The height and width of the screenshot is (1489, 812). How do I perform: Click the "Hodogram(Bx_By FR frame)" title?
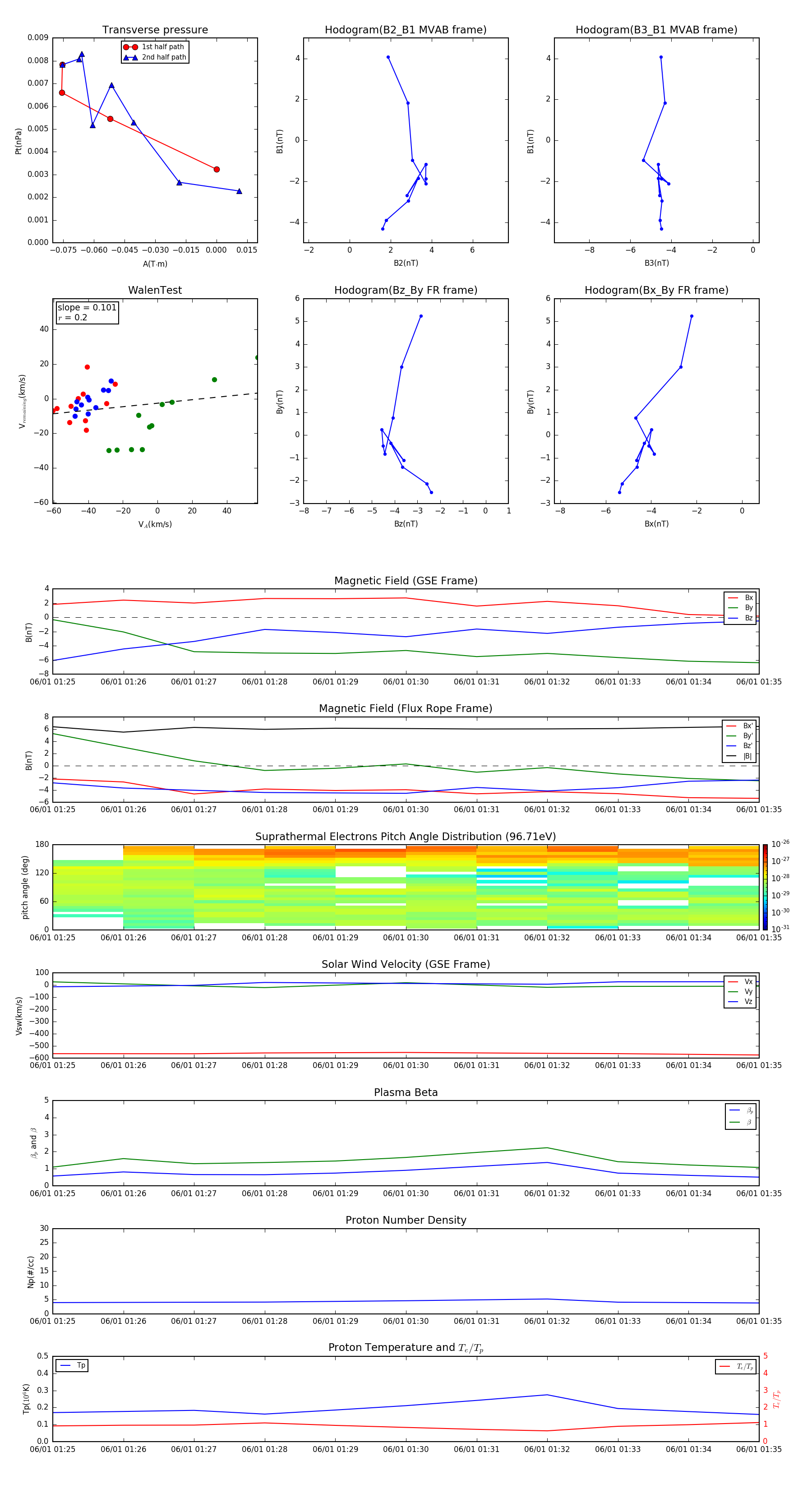pyautogui.click(x=656, y=290)
